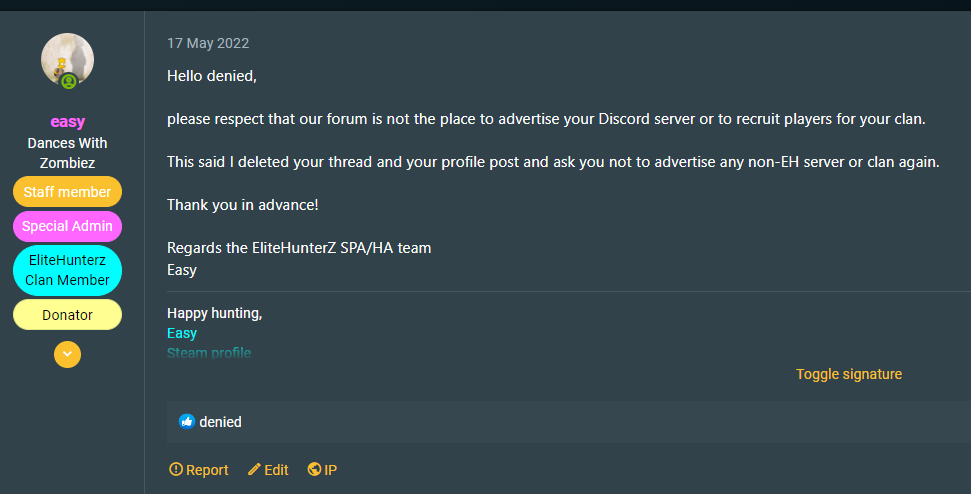Click the green online status badge on avatar
The width and height of the screenshot is (971, 494).
[68, 81]
